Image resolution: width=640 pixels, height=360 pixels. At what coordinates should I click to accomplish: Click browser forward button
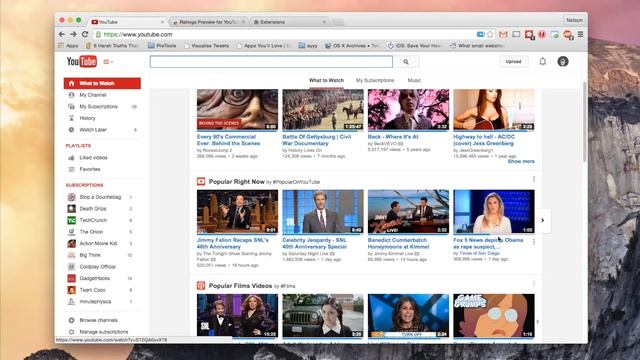coord(73,34)
